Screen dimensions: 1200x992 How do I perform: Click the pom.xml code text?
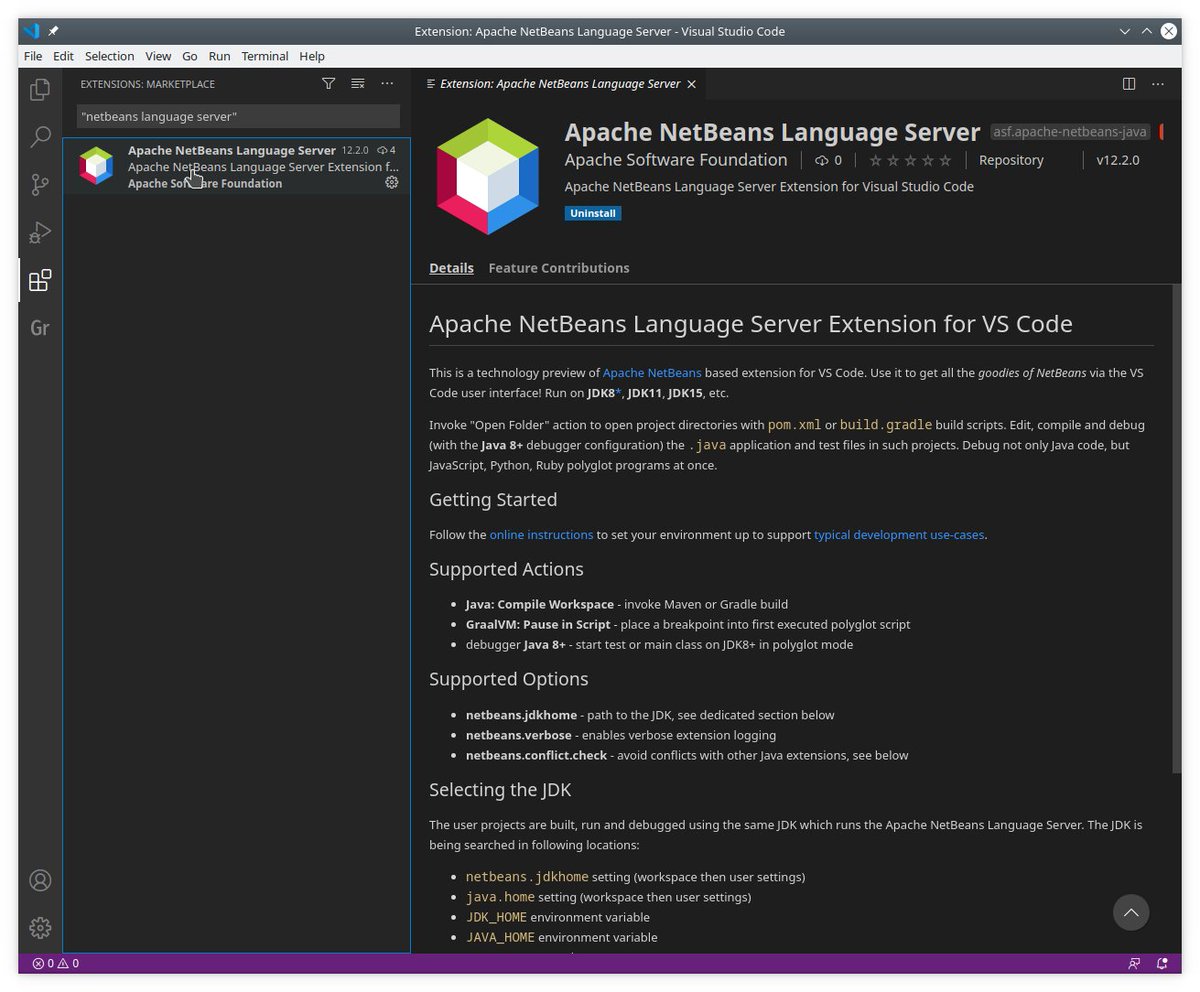794,425
